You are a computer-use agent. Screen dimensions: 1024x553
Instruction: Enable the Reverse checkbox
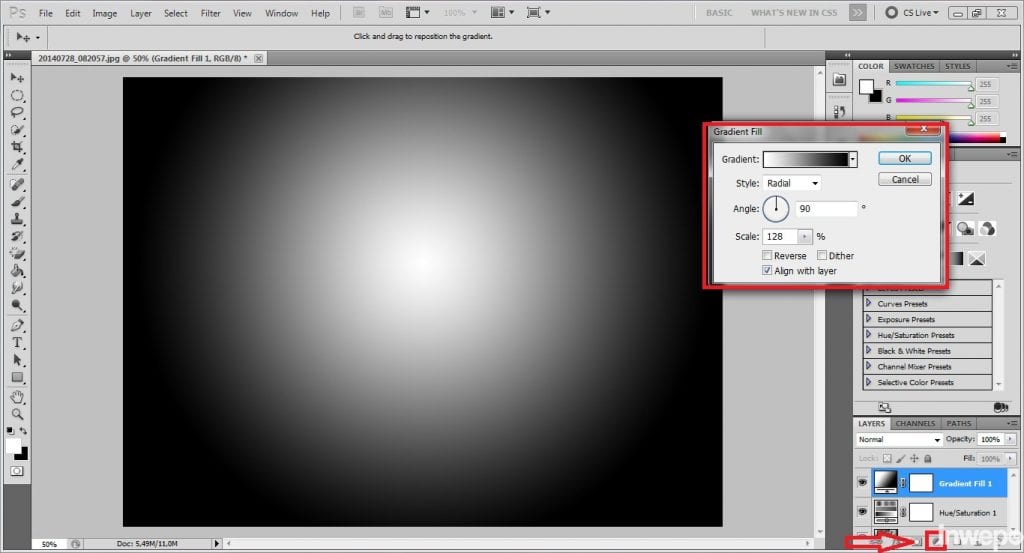(x=767, y=256)
